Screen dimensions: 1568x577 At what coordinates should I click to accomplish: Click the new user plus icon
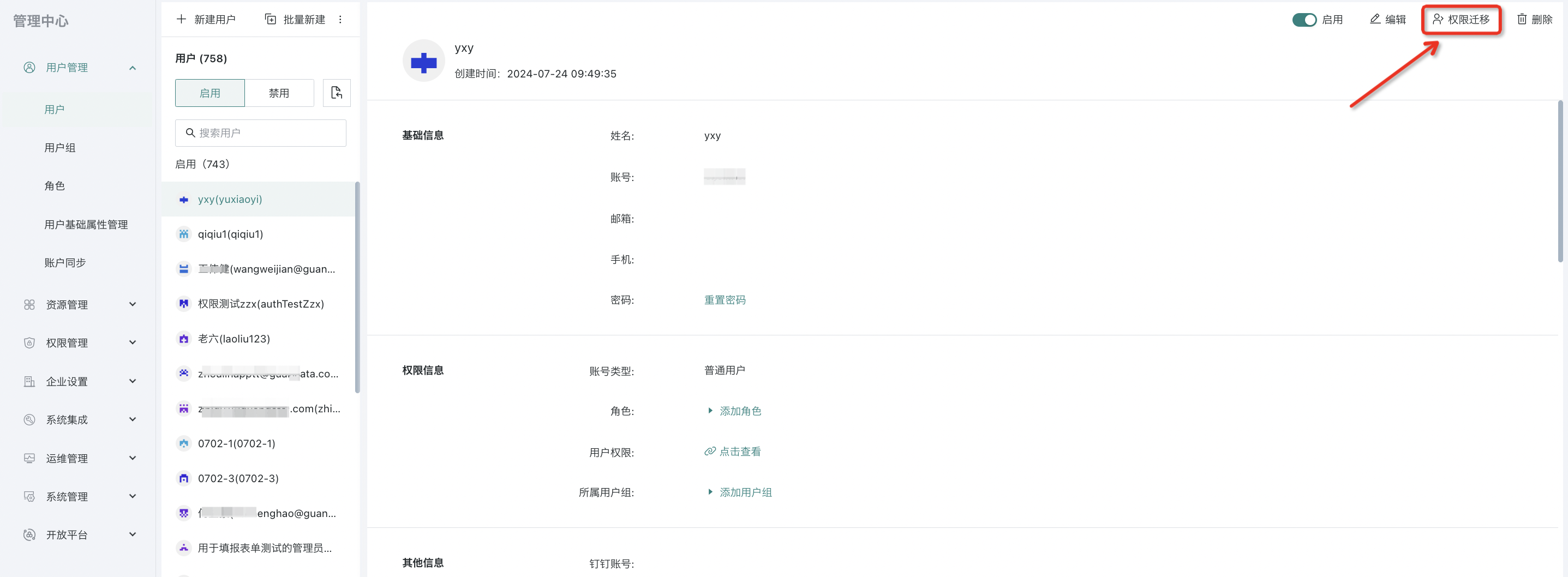pos(181,20)
